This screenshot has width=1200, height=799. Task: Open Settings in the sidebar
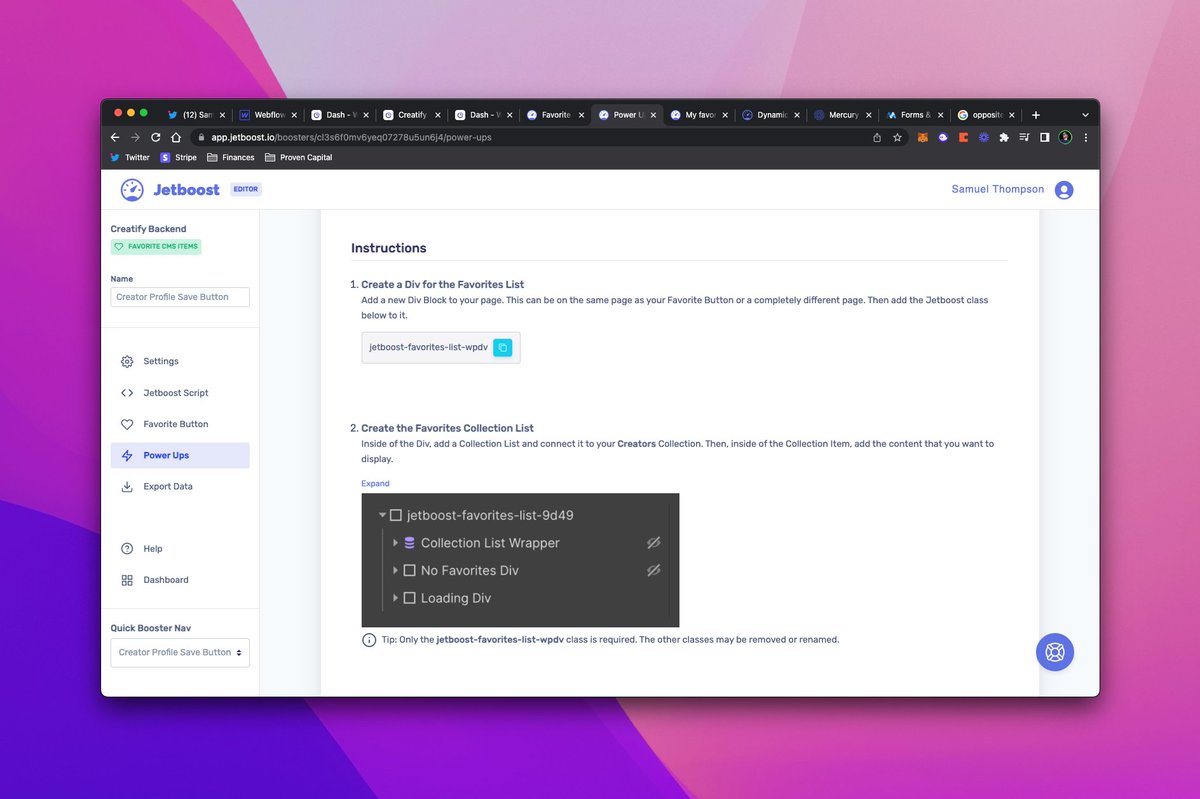click(180, 361)
